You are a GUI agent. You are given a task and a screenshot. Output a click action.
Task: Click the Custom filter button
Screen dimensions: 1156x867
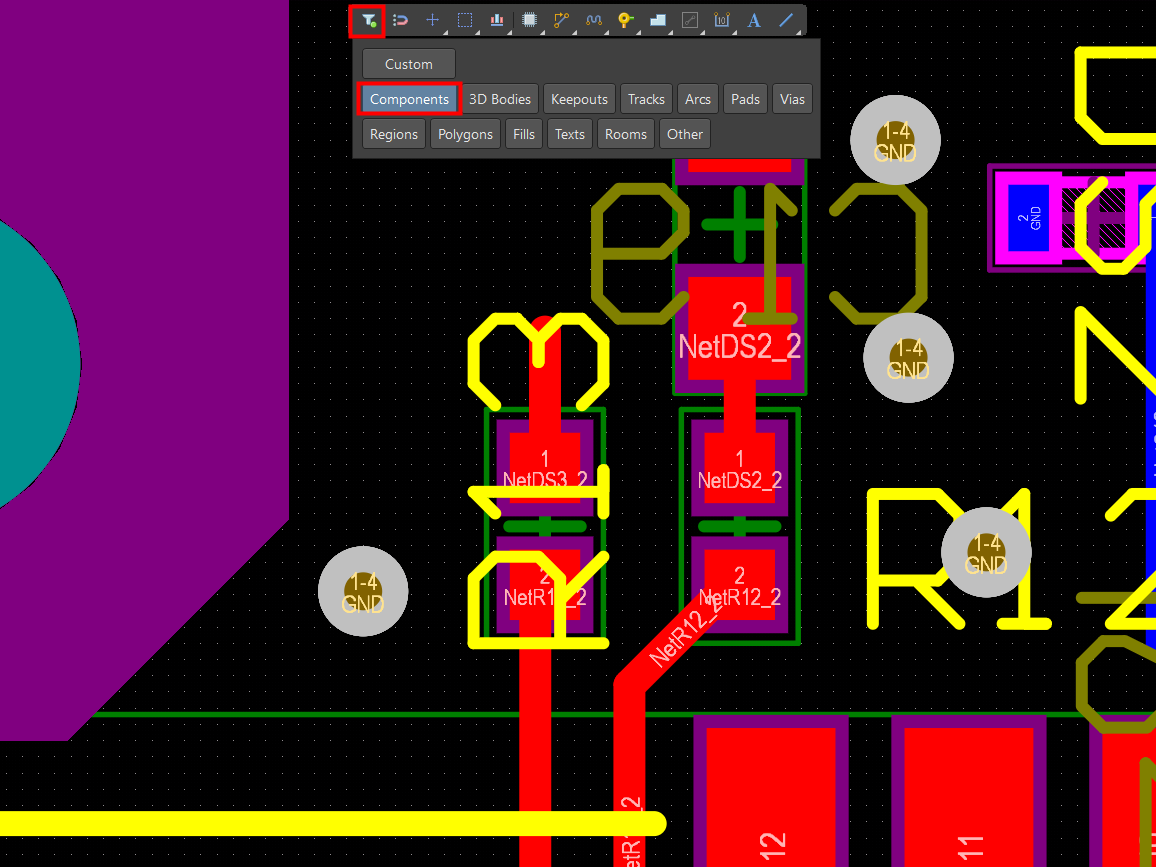click(409, 64)
